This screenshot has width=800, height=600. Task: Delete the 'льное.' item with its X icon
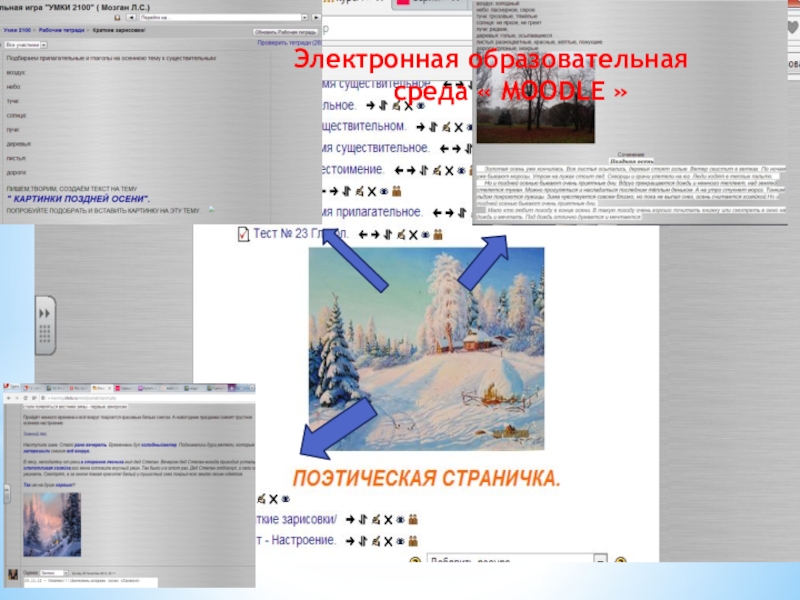(x=408, y=106)
